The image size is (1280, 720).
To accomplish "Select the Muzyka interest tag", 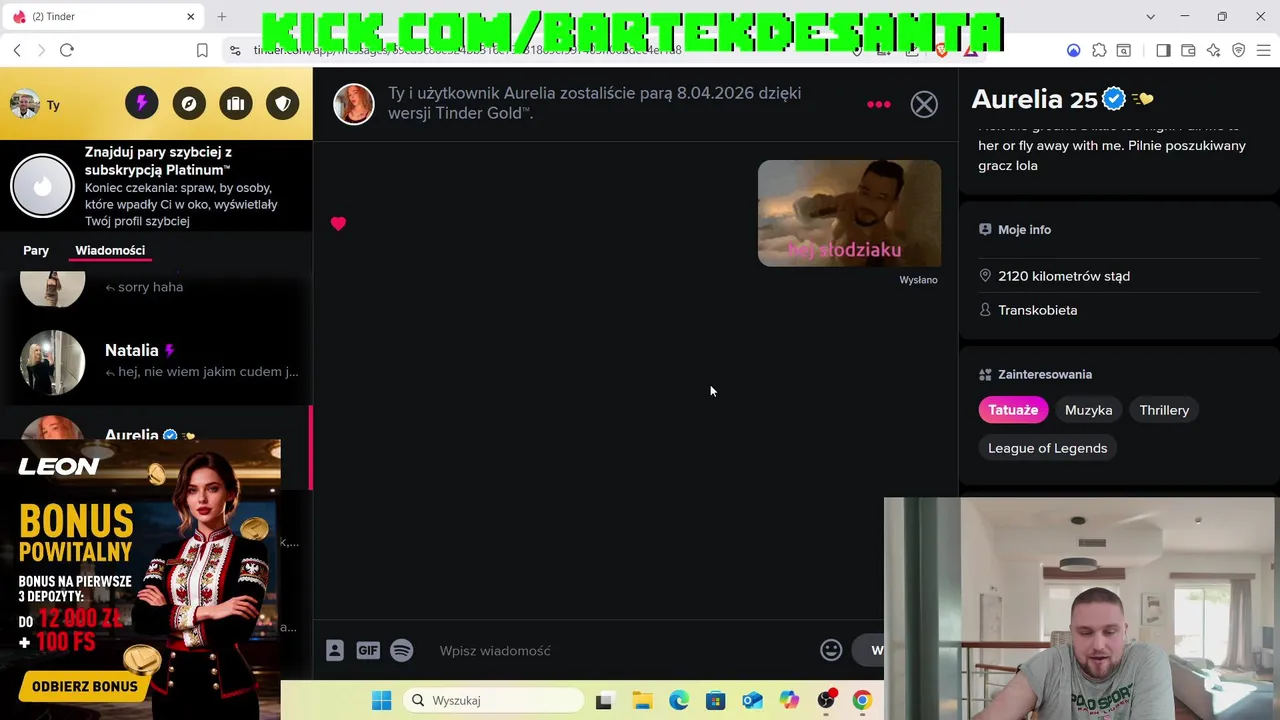I will pos(1089,410).
